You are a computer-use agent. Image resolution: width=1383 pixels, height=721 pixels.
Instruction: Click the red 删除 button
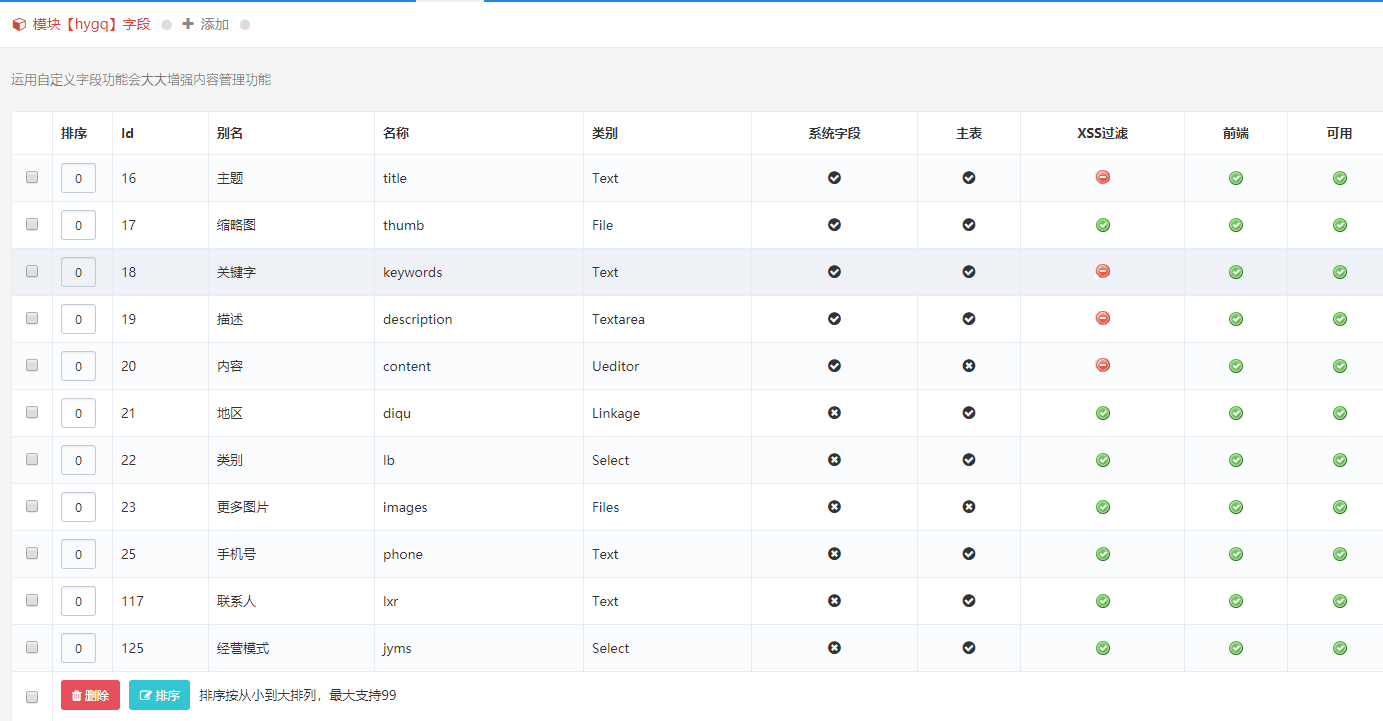point(90,695)
